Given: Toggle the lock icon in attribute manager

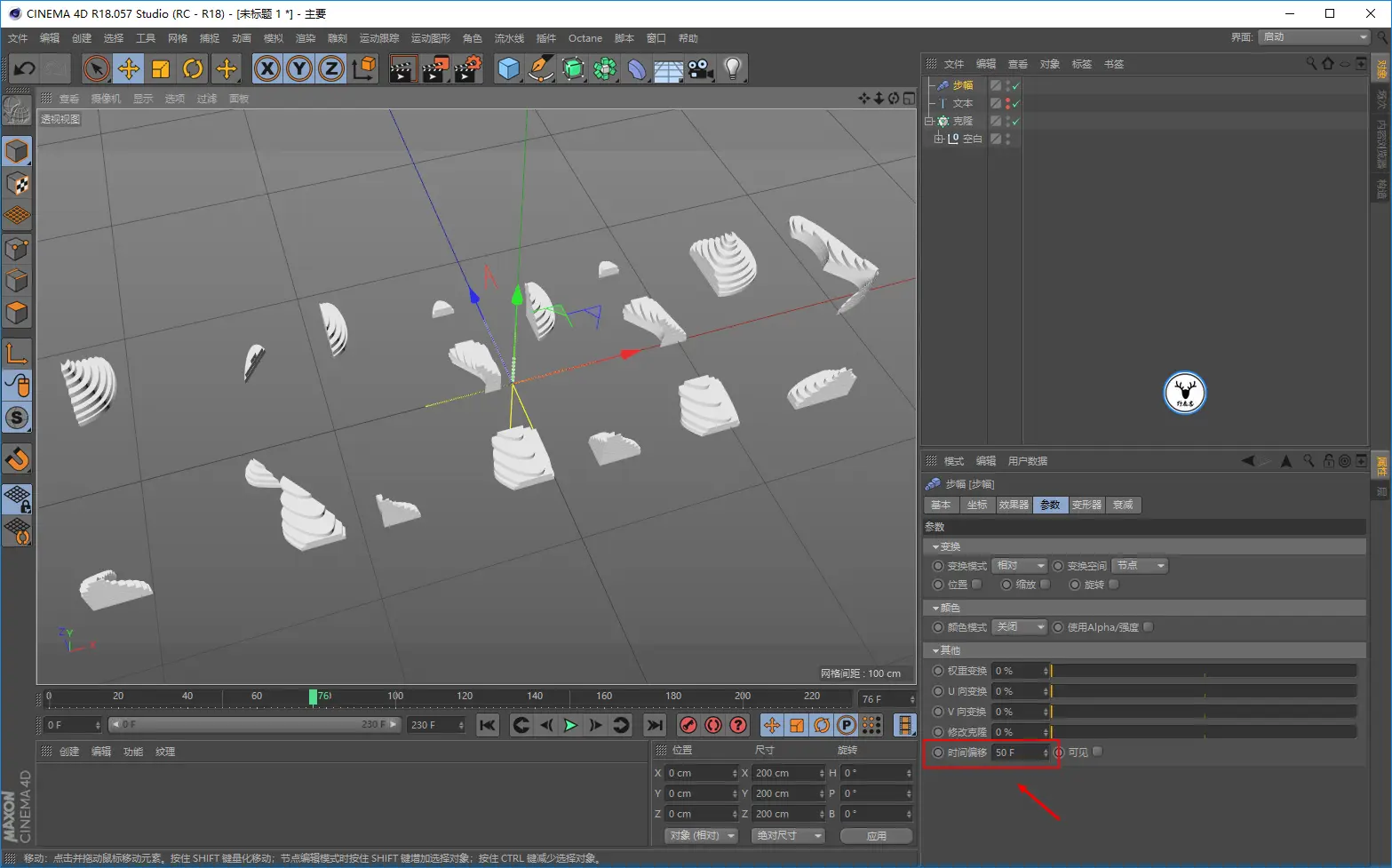Looking at the screenshot, I should (x=1328, y=461).
